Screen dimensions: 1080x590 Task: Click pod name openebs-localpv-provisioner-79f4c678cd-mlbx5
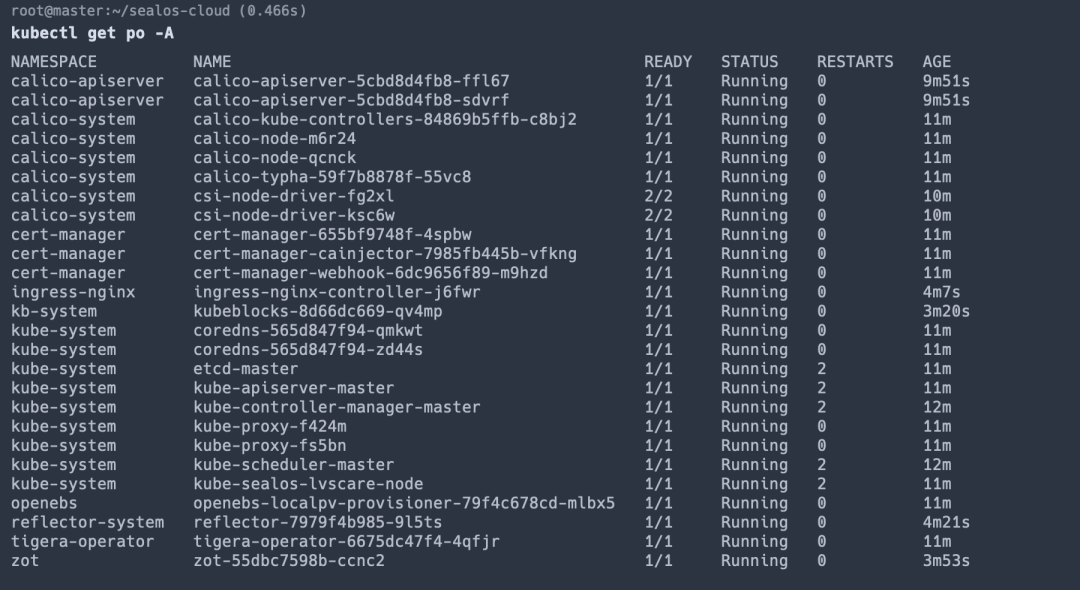(404, 503)
